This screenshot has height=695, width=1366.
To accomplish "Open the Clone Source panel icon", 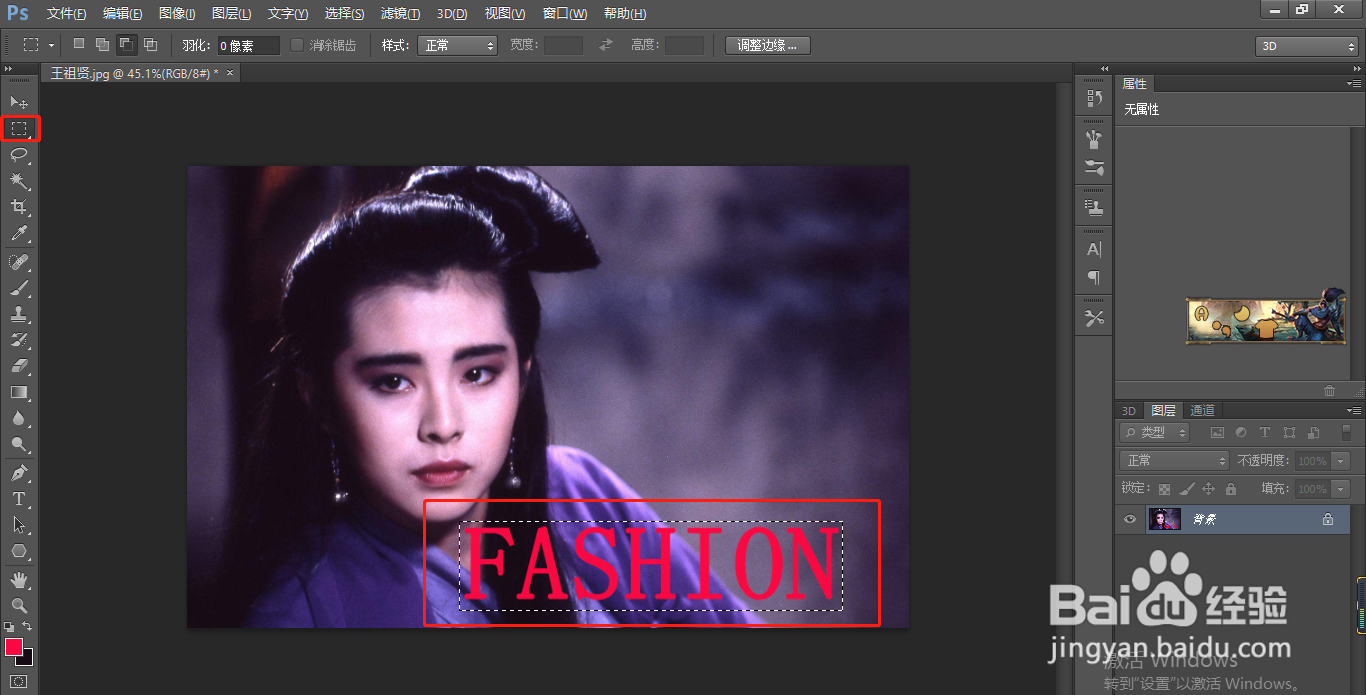I will tap(1094, 208).
